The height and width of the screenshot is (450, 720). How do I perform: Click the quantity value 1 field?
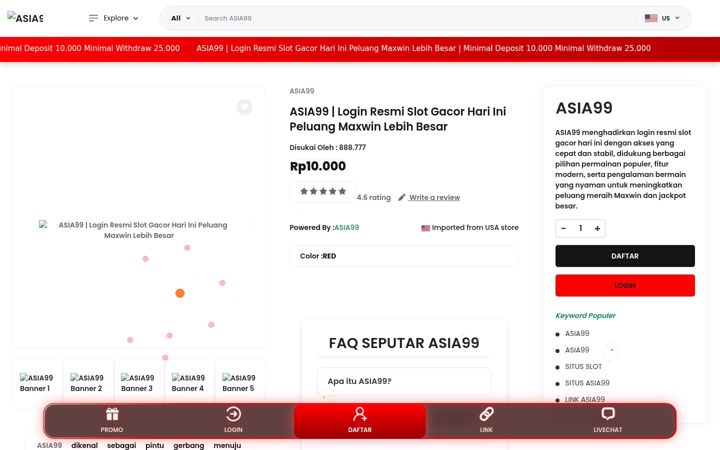click(x=580, y=228)
